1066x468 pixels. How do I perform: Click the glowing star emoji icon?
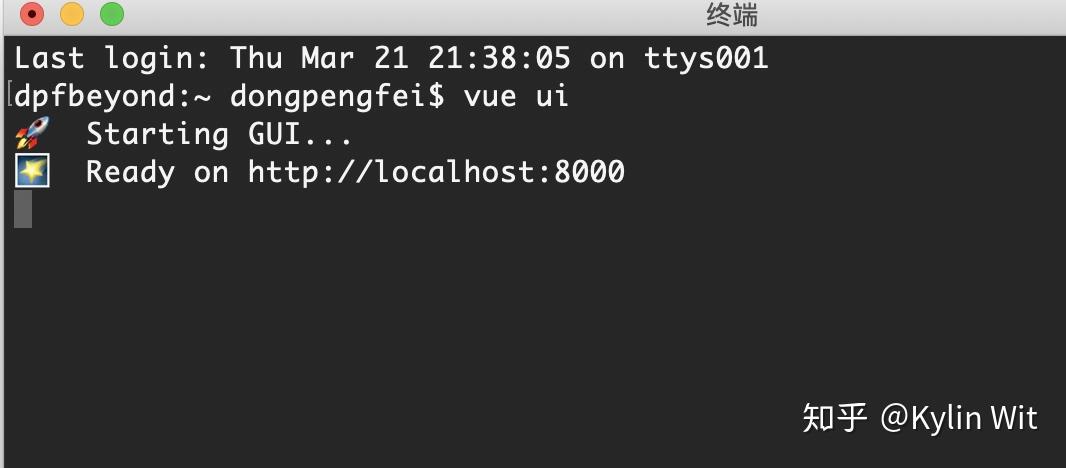pyautogui.click(x=32, y=171)
